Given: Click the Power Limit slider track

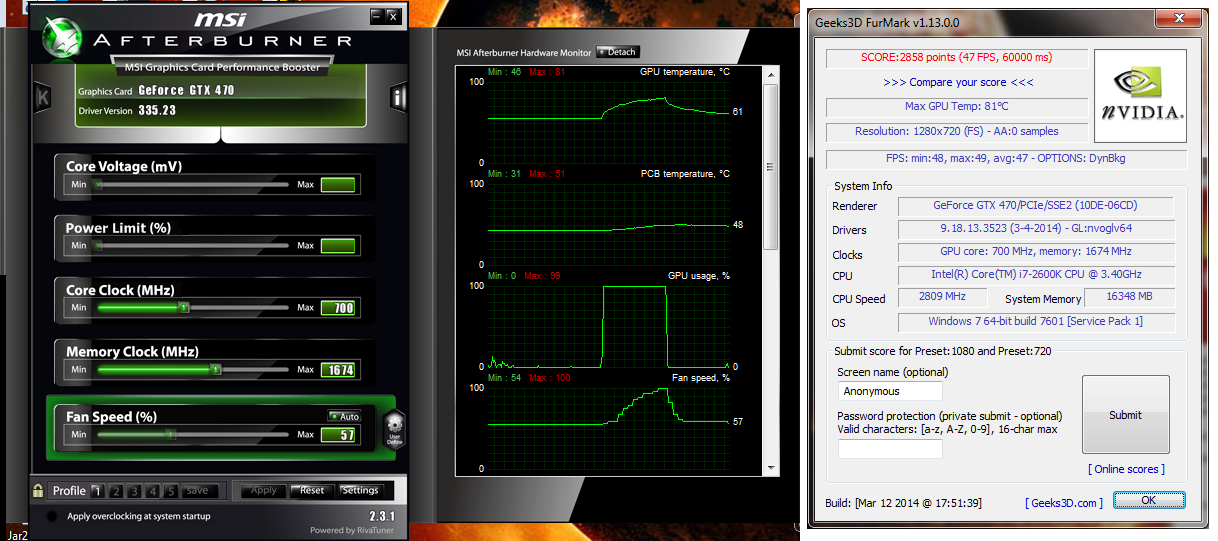Looking at the screenshot, I should 191,246.
